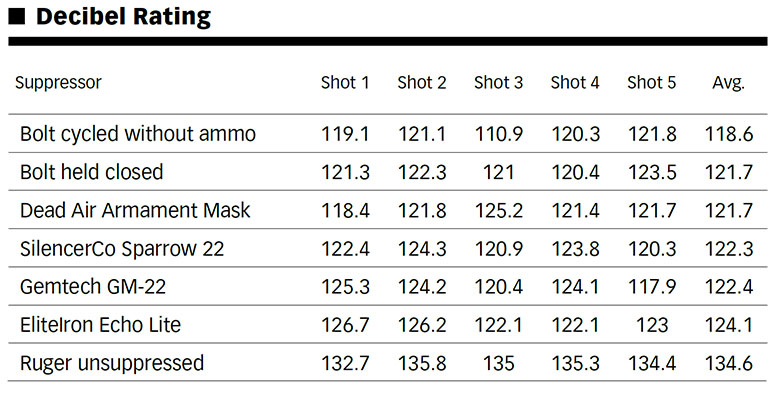The image size is (770, 393).
Task: Select the Suppressor column header
Action: point(58,83)
